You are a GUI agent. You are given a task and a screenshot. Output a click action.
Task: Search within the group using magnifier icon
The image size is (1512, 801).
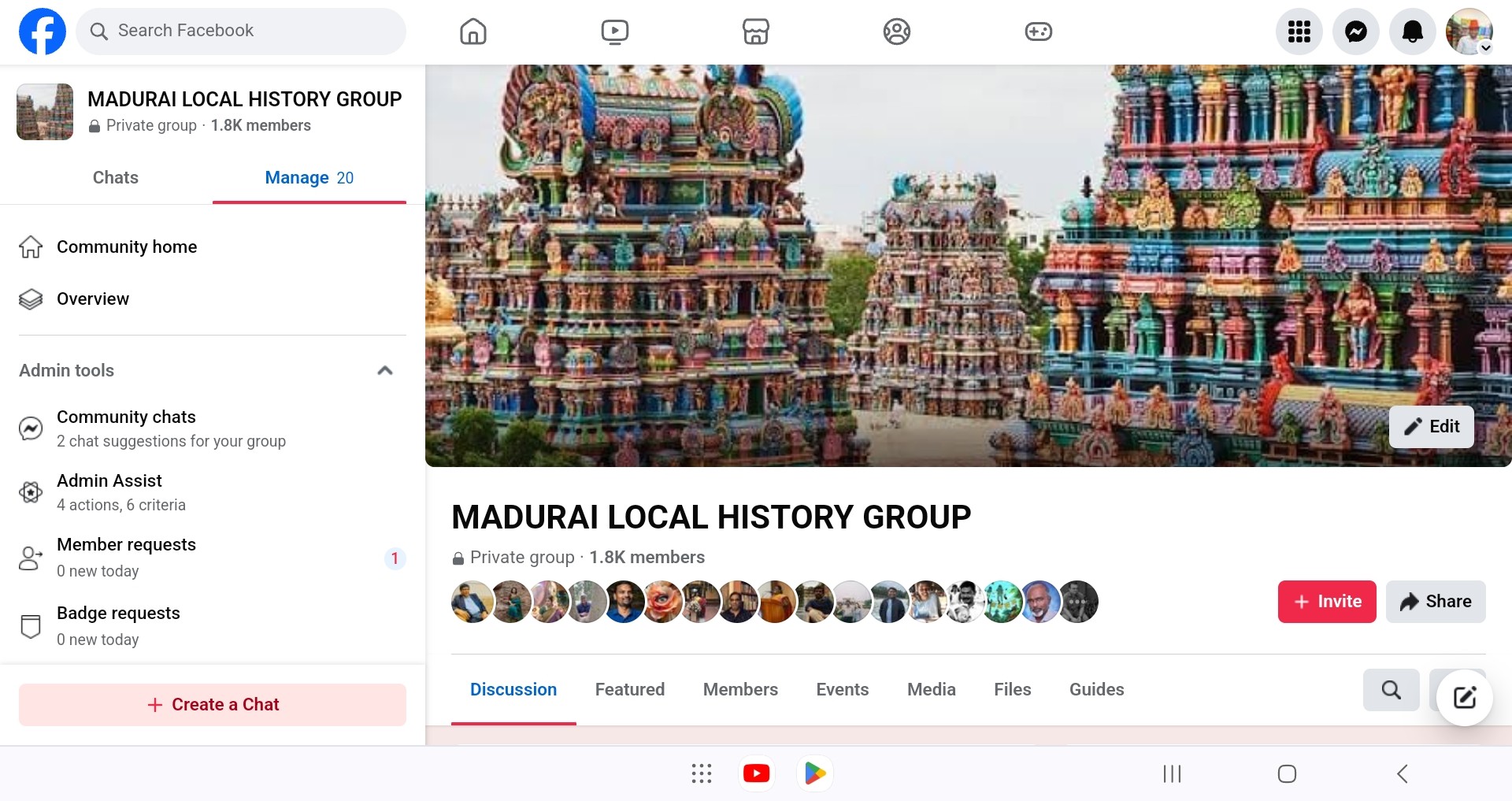pyautogui.click(x=1391, y=690)
